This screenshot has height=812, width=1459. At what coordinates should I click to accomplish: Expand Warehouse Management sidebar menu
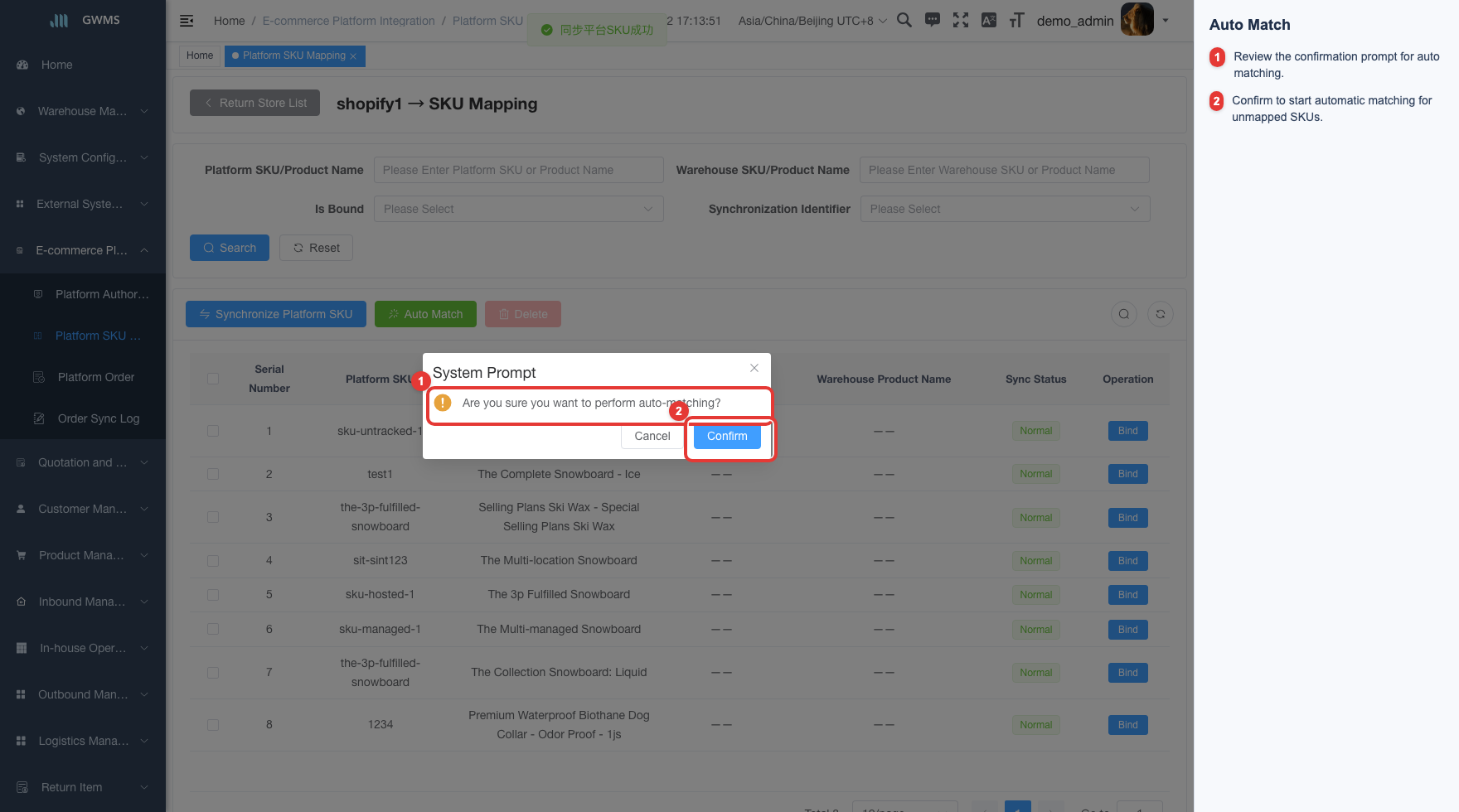(x=83, y=111)
